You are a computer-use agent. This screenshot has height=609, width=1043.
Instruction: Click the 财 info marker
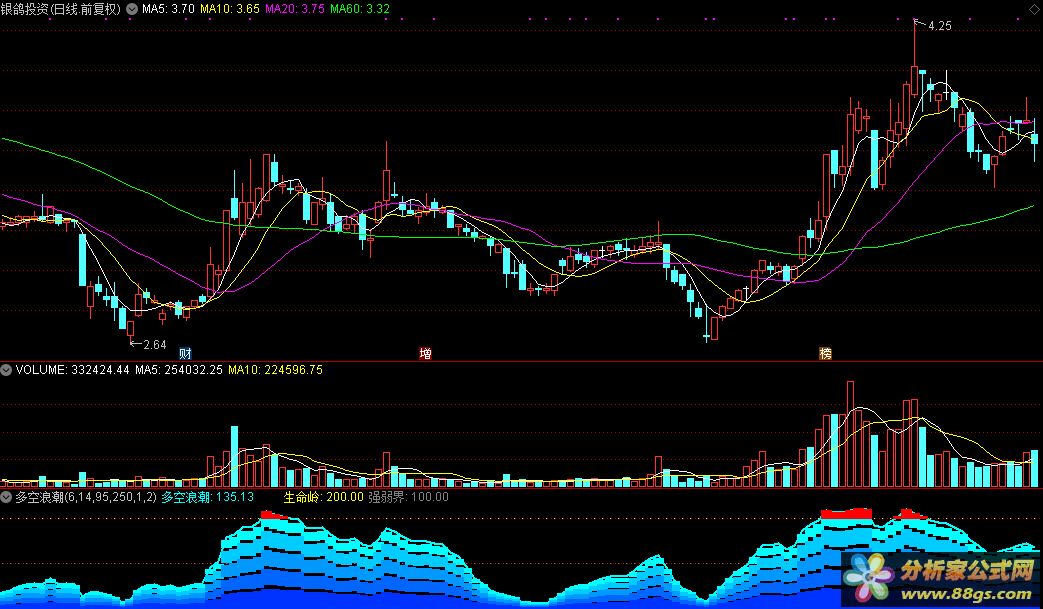[x=186, y=353]
